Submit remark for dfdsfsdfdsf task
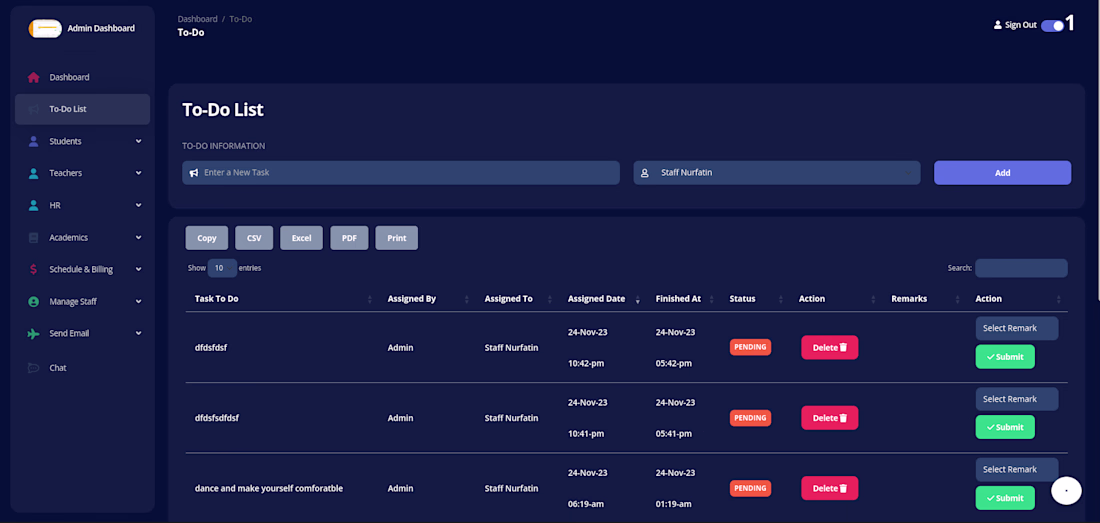Image resolution: width=1100 pixels, height=523 pixels. [1005, 427]
